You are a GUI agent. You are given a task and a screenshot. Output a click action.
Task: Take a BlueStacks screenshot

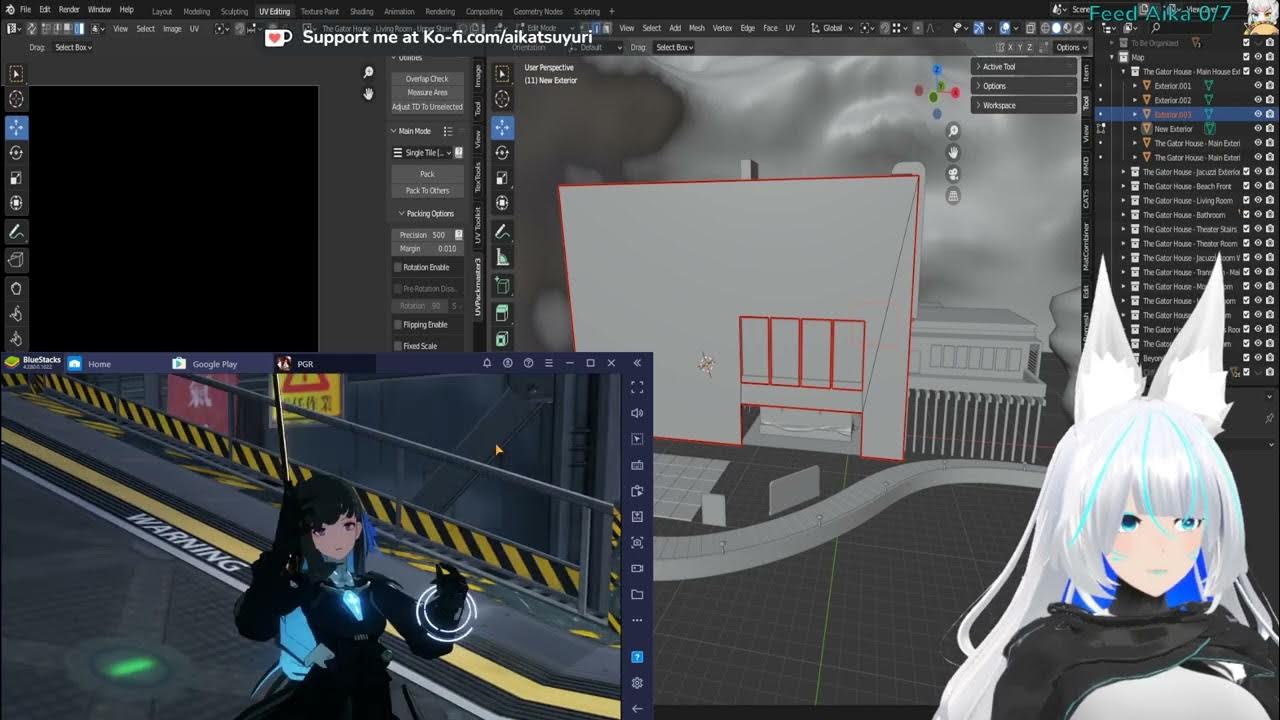(637, 542)
